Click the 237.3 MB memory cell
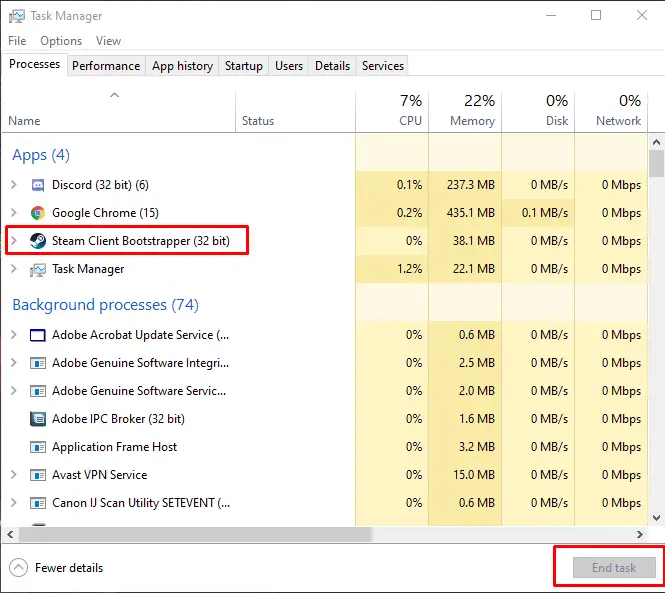This screenshot has width=665, height=593. [465, 185]
